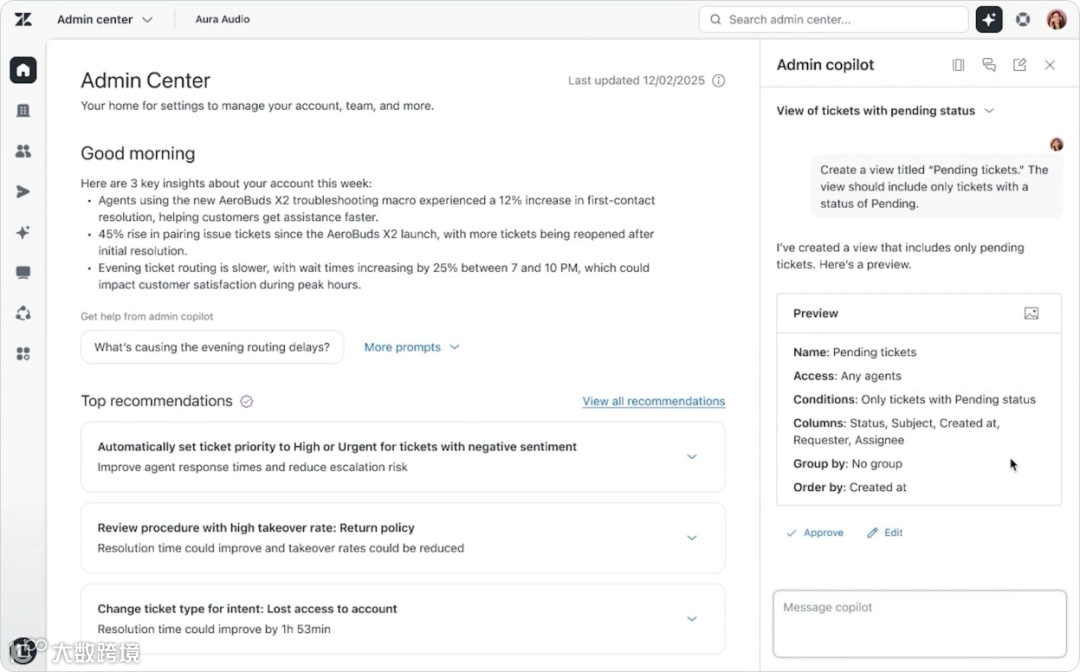Click the preview image icon
Screen dimensions: 1080x672
coord(1031,313)
